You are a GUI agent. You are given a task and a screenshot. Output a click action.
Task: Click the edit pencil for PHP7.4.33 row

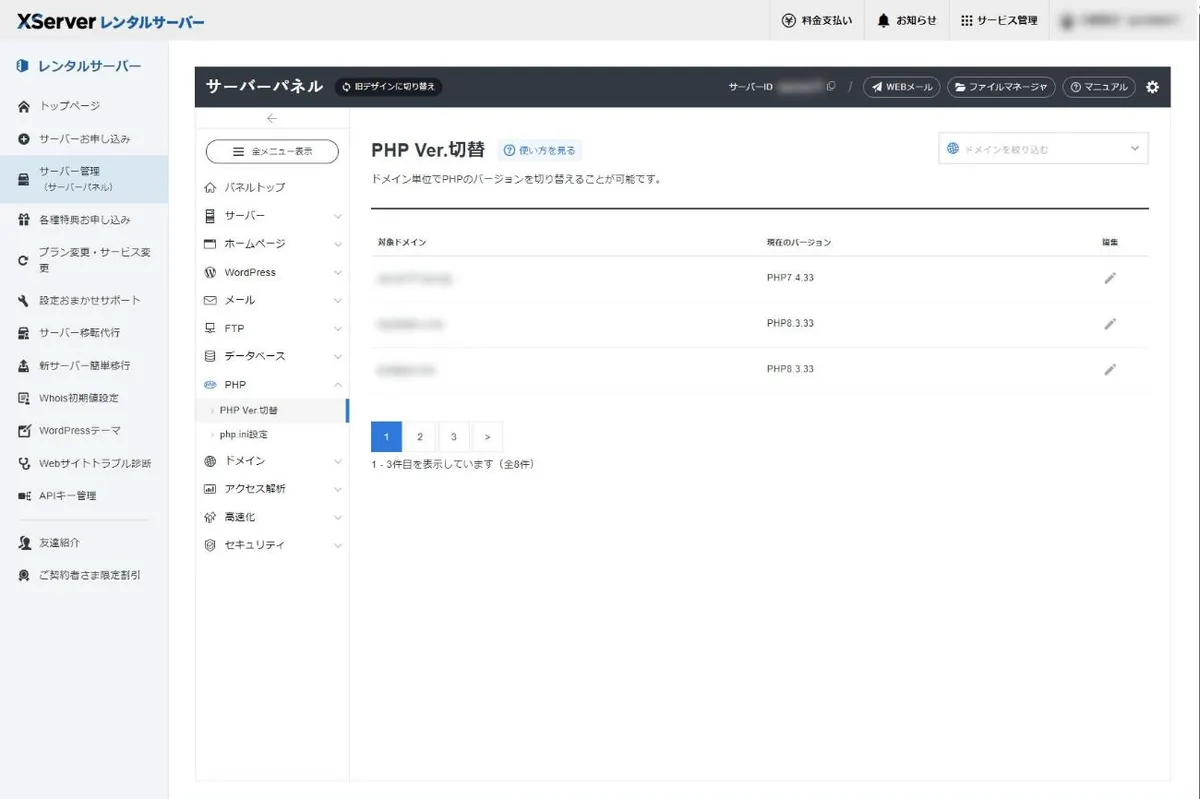pos(1110,278)
